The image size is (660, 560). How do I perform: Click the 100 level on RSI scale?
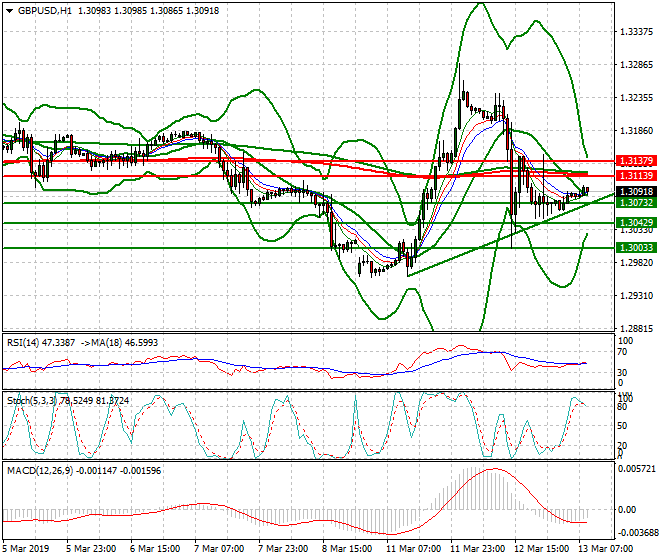pos(625,341)
